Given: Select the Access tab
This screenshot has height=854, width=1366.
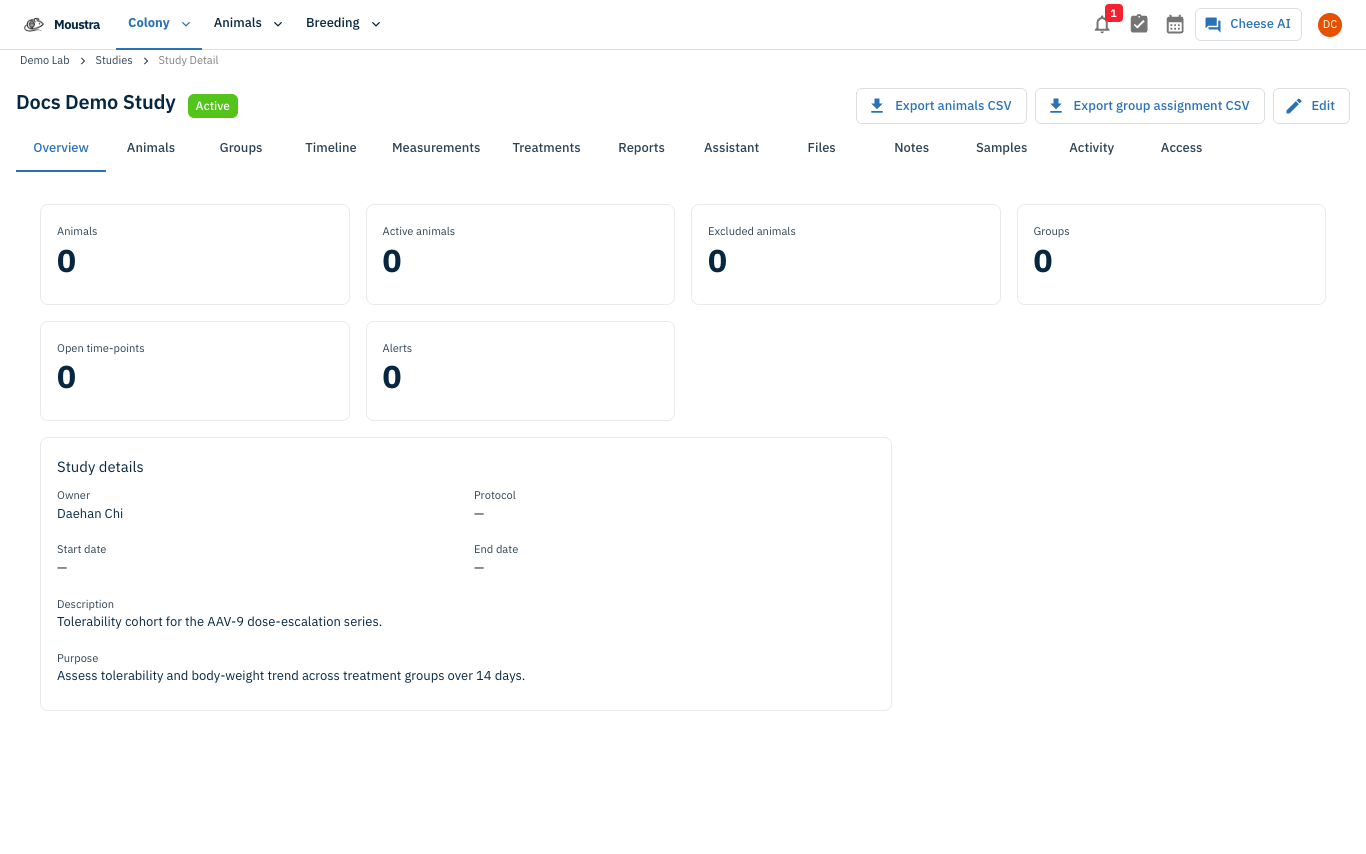Looking at the screenshot, I should pyautogui.click(x=1181, y=148).
